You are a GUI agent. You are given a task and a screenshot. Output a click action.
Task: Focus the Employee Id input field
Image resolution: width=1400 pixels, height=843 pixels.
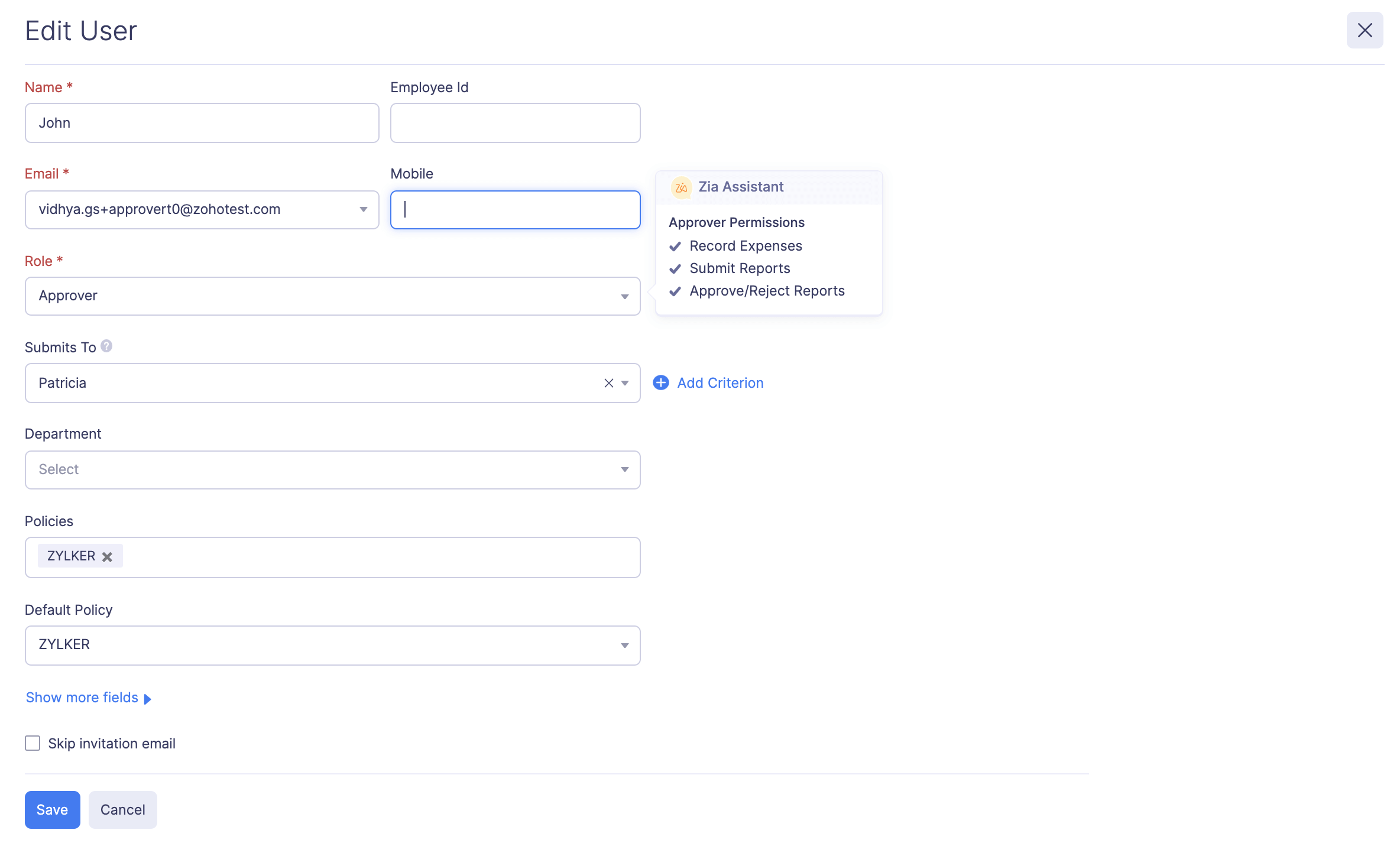[515, 123]
